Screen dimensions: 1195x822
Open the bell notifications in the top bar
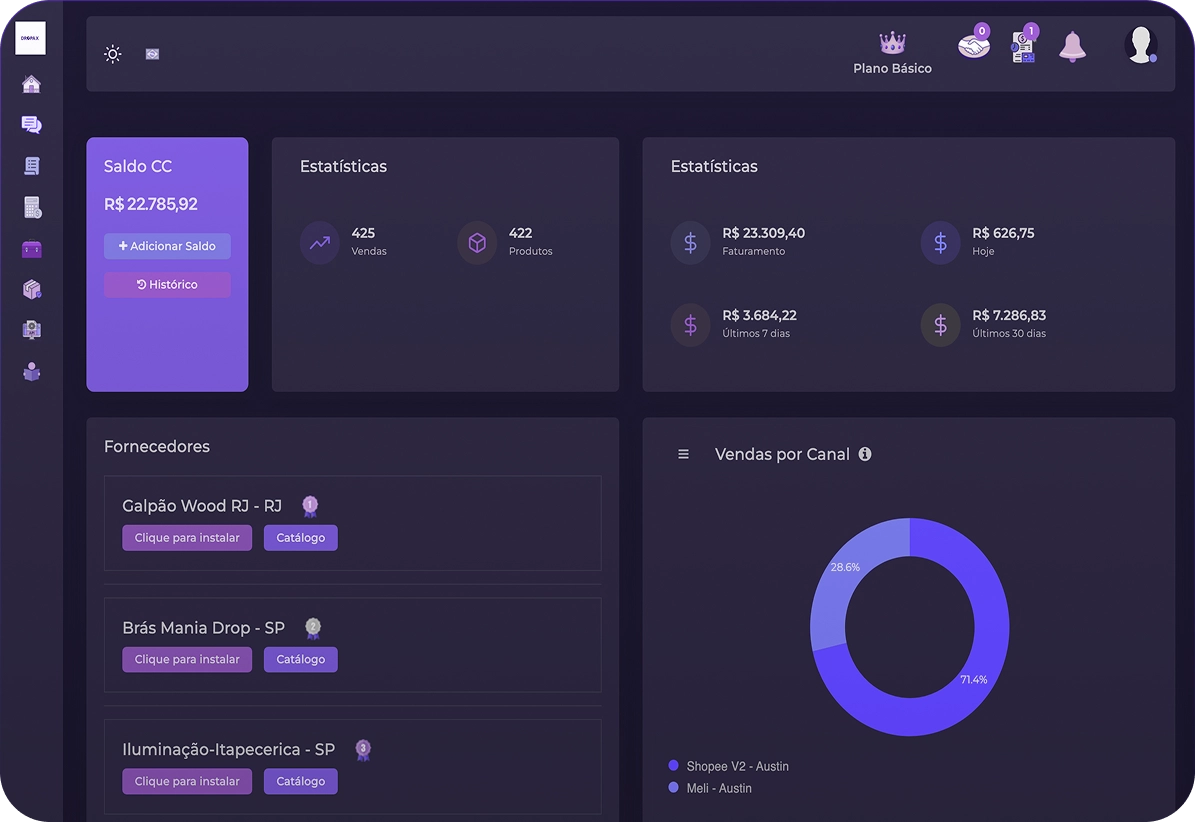[x=1073, y=47]
